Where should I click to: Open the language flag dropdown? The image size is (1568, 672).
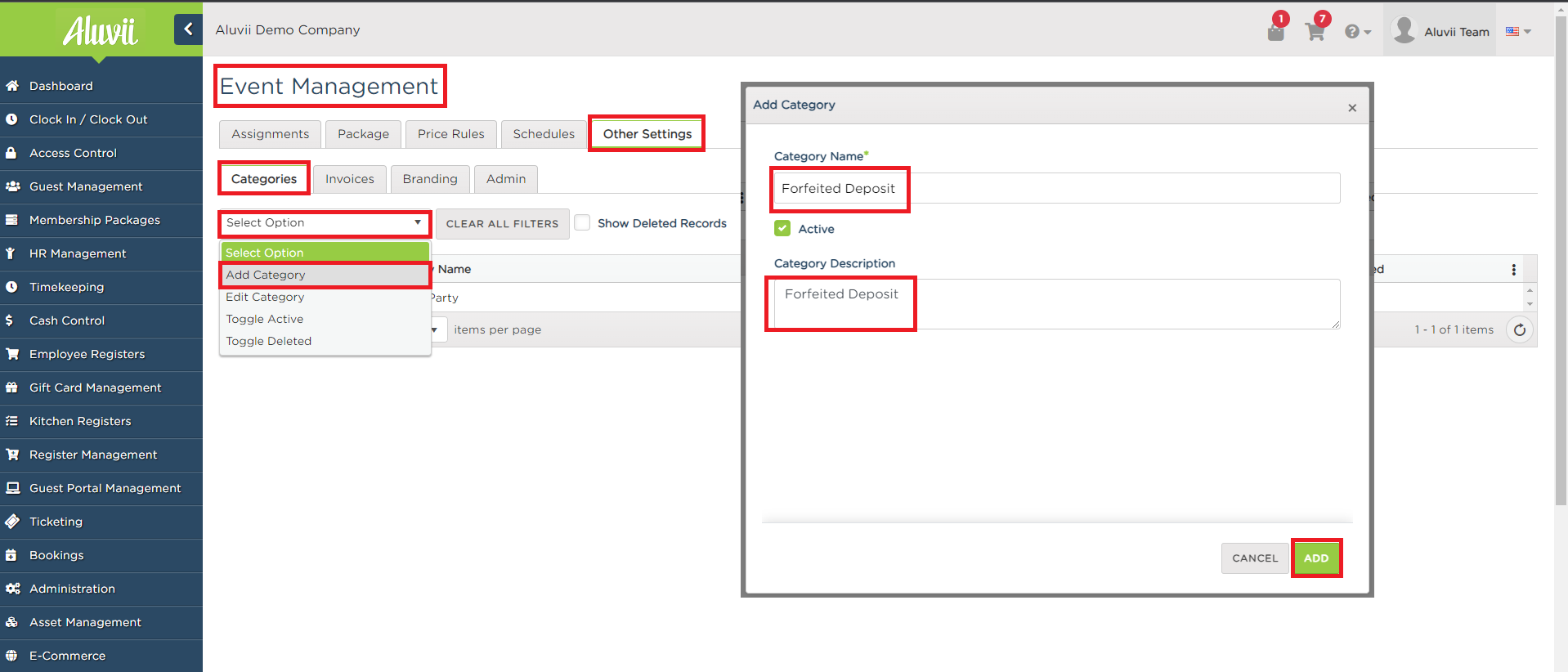point(1518,32)
